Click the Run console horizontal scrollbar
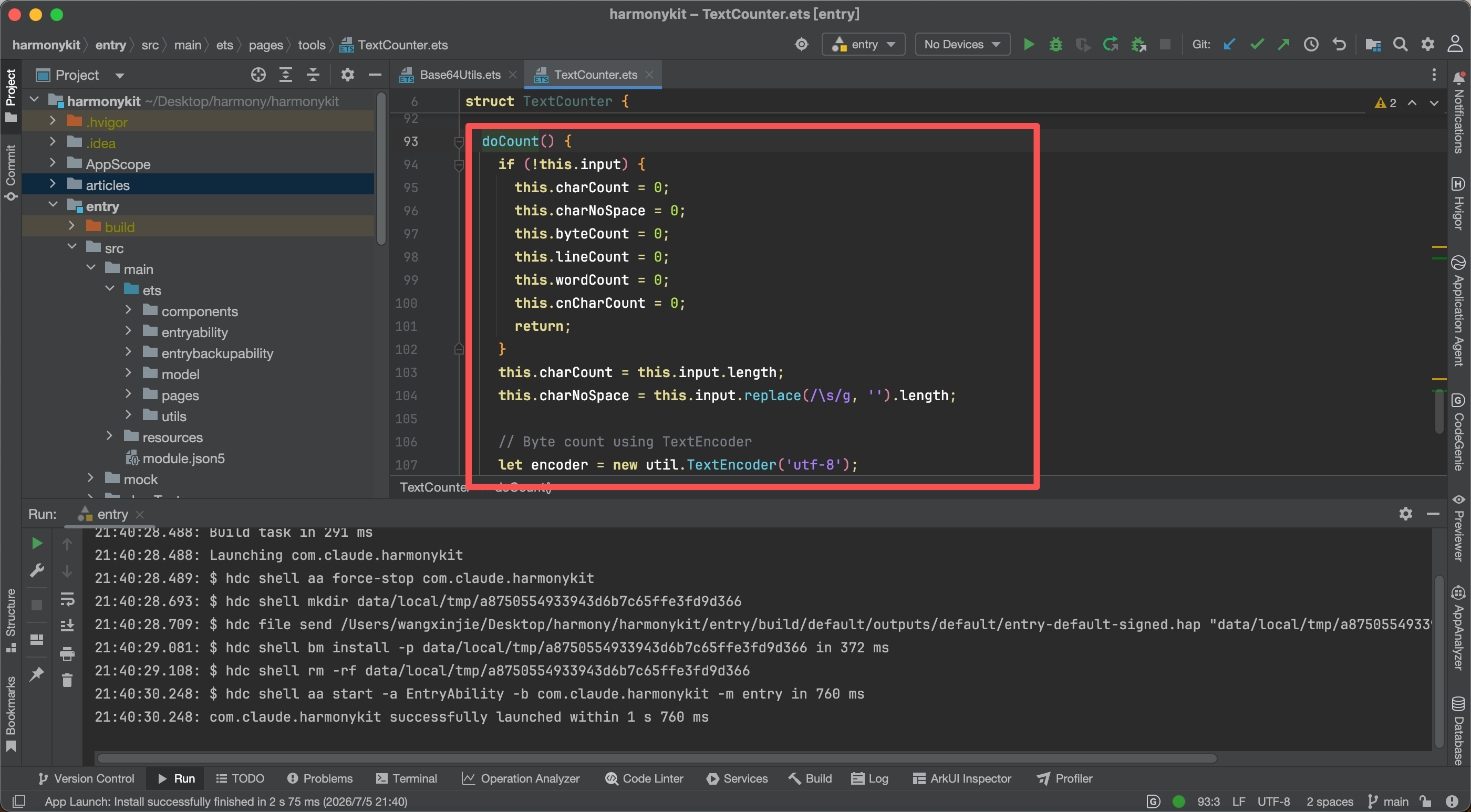The image size is (1471, 812). (x=657, y=758)
